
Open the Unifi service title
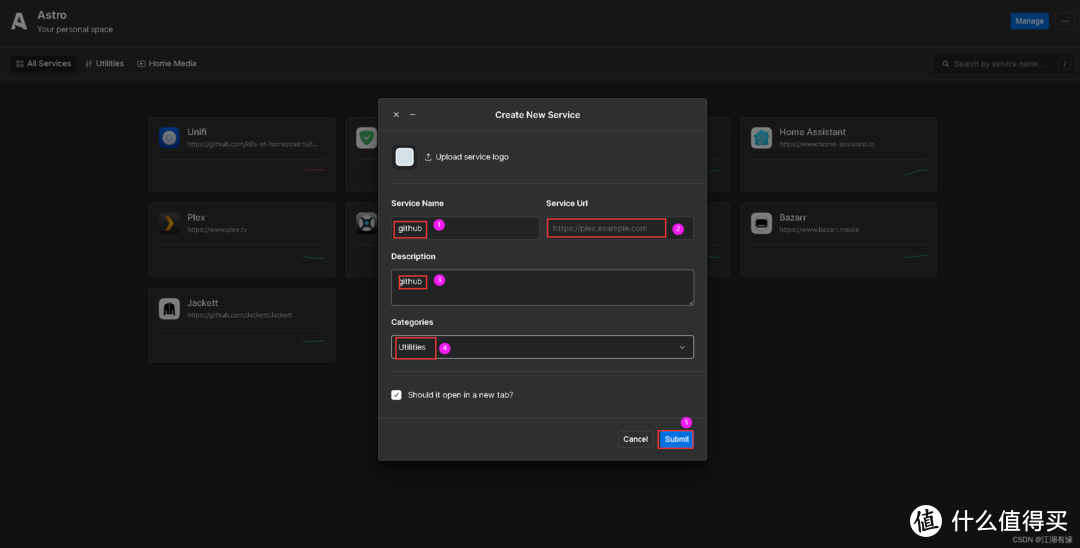click(x=197, y=131)
